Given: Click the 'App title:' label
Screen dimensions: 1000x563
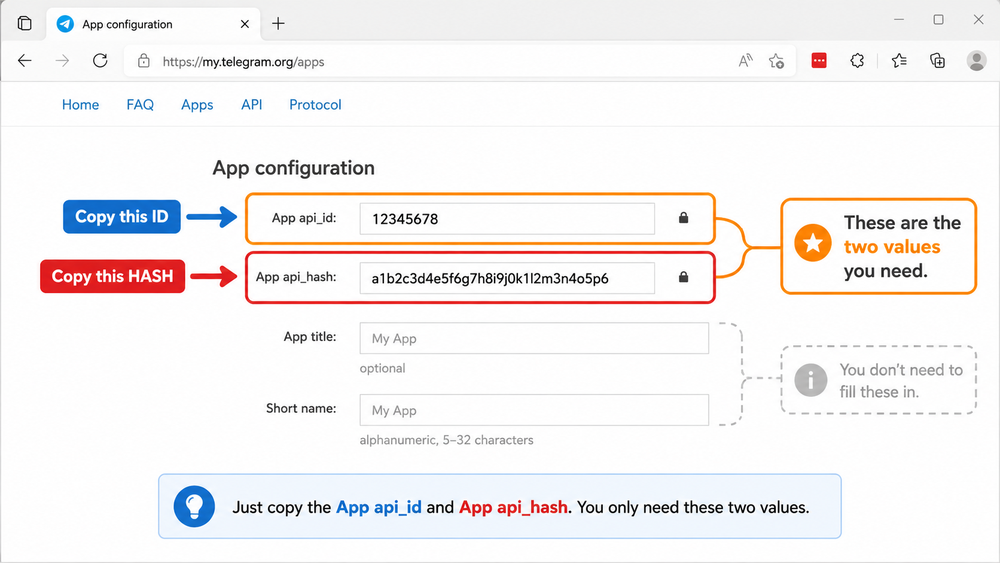Looking at the screenshot, I should click(310, 337).
